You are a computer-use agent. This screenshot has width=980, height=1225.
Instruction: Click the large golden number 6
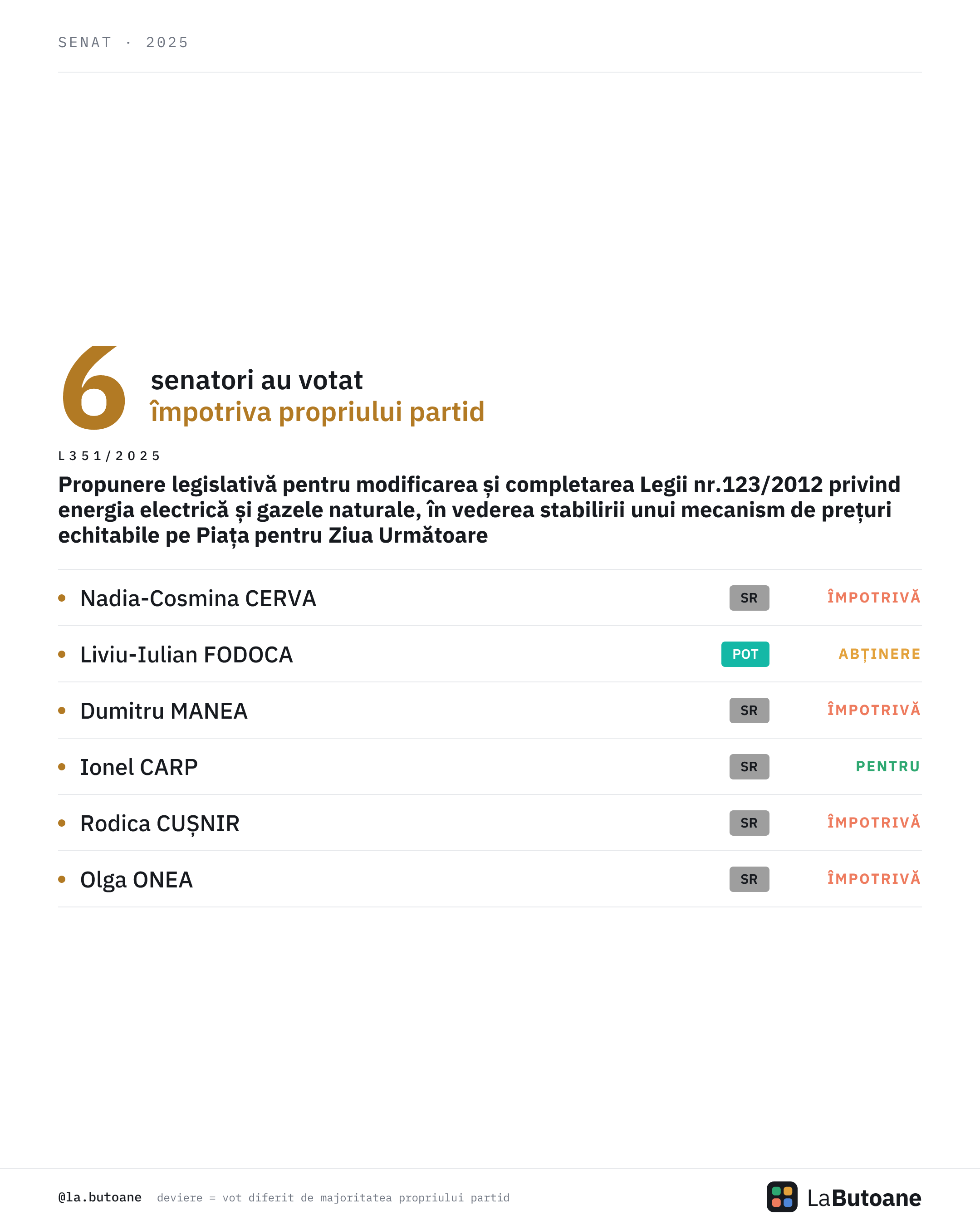coord(94,388)
